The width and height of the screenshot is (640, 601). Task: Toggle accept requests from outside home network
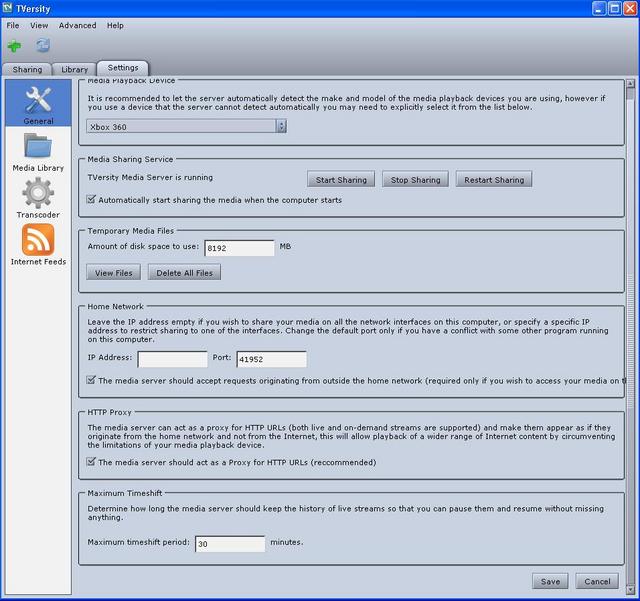92,380
